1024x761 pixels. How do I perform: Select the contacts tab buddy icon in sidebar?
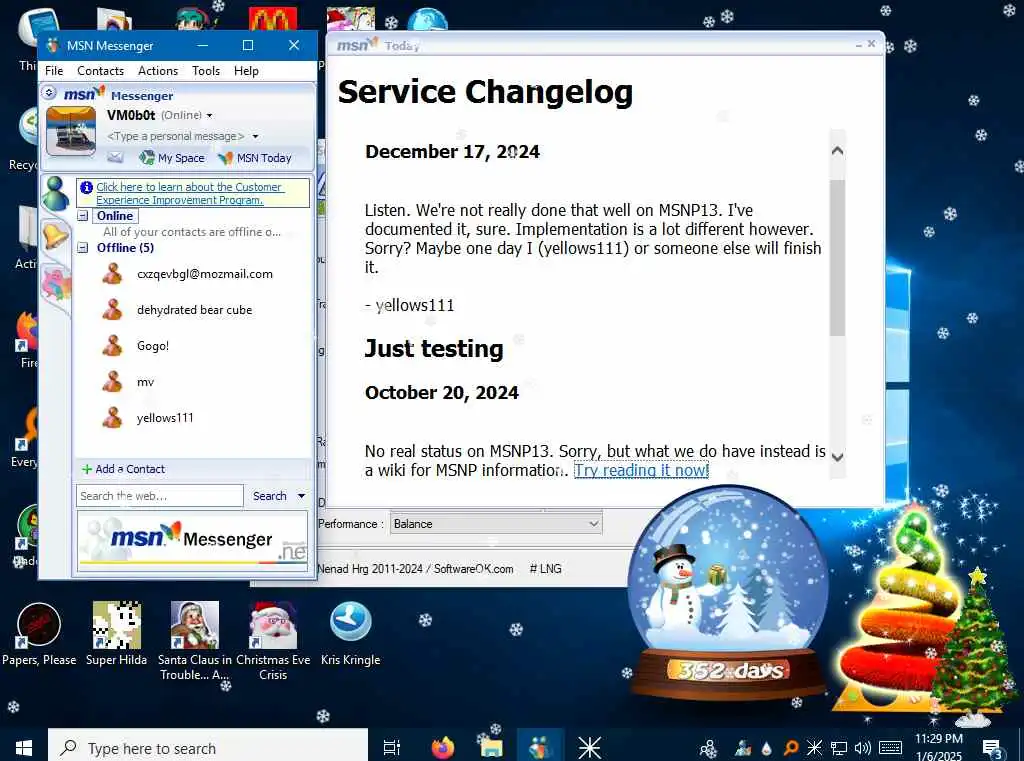pos(56,193)
